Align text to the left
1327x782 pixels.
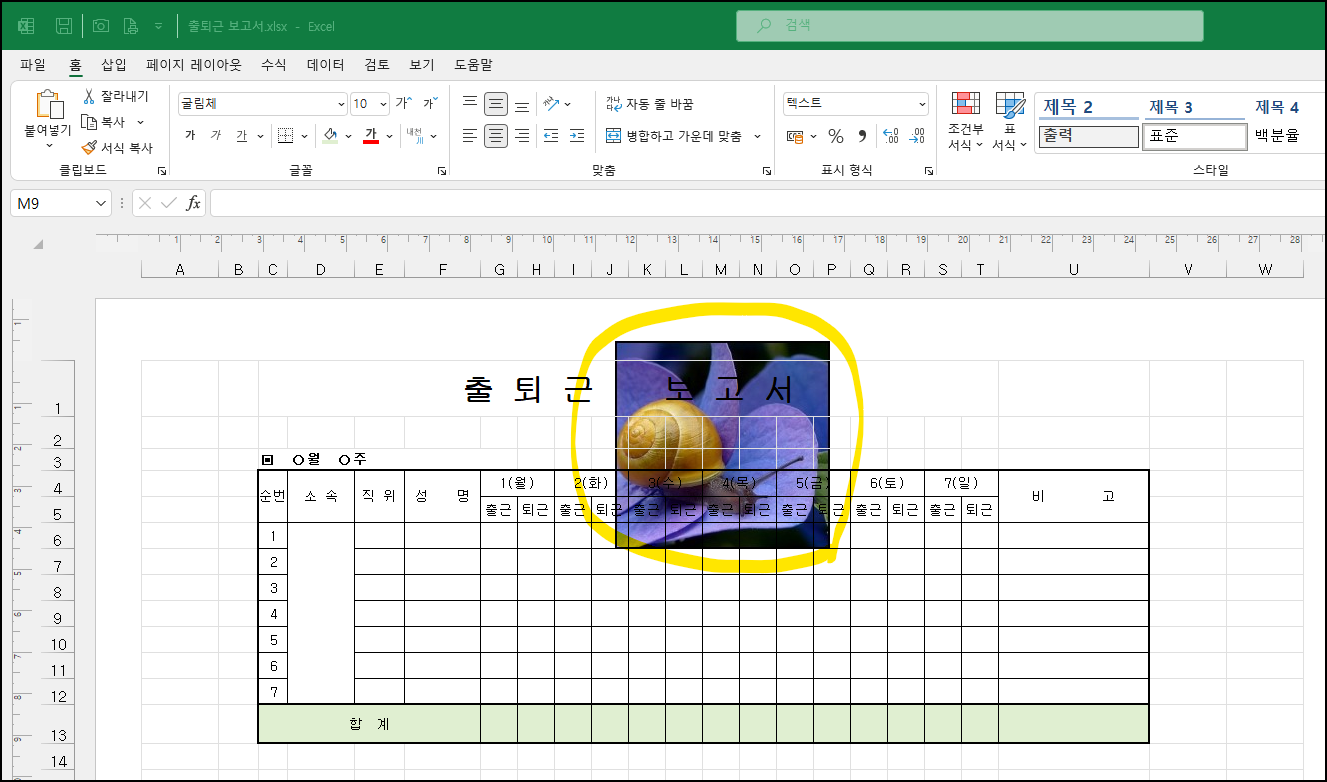coord(470,136)
